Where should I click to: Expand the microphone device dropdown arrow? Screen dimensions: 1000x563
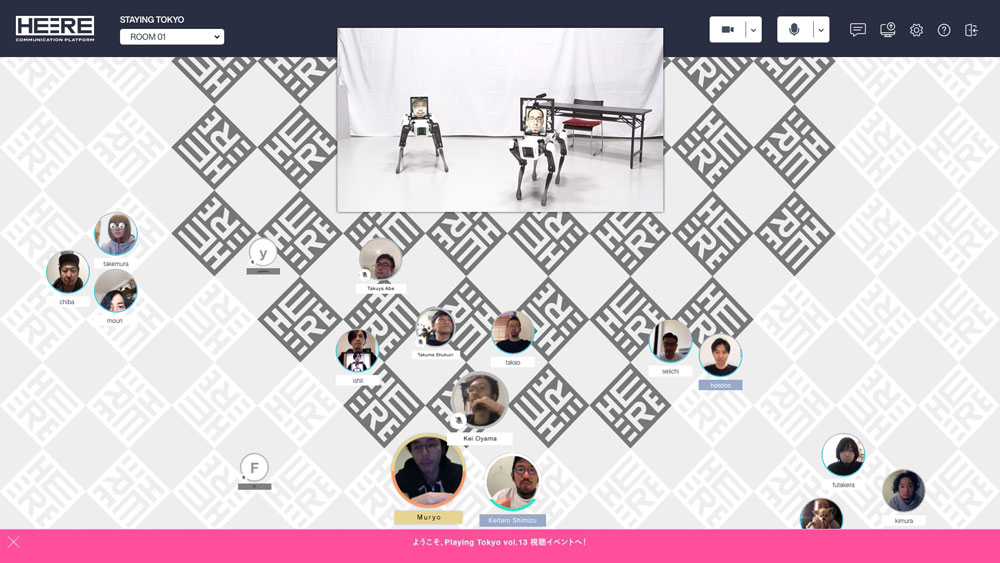821,30
